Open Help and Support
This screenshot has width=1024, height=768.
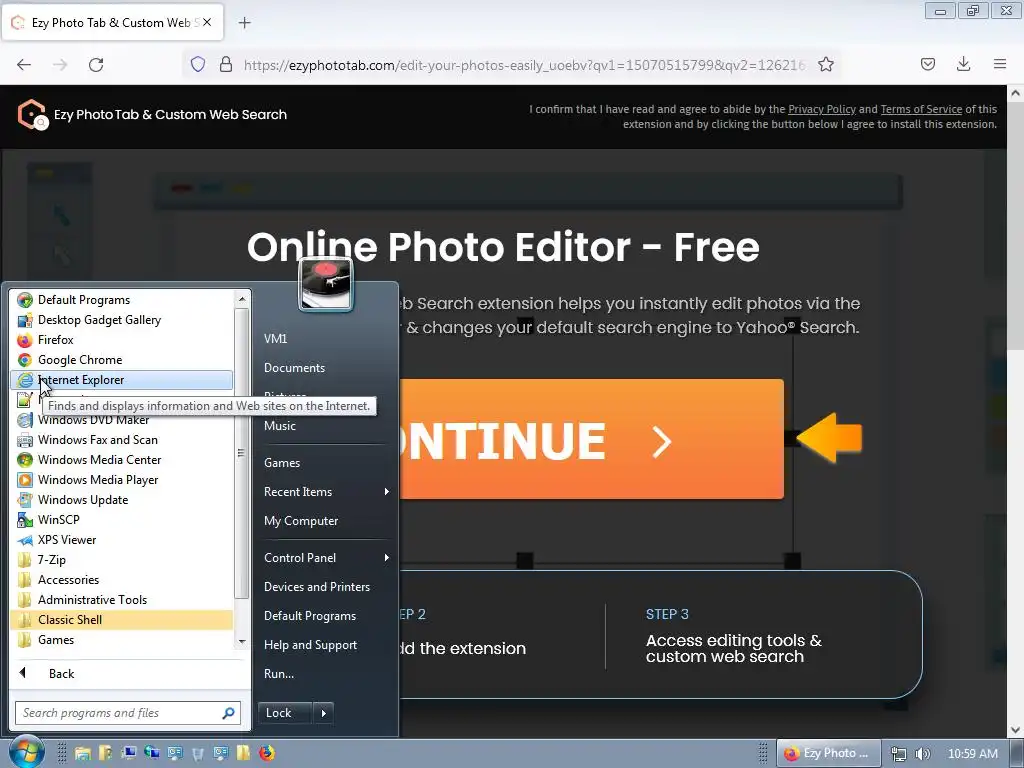[x=310, y=645]
